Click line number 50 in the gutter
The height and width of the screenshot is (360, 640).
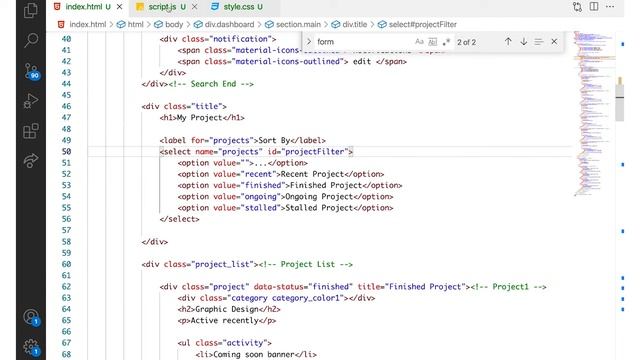coord(67,151)
